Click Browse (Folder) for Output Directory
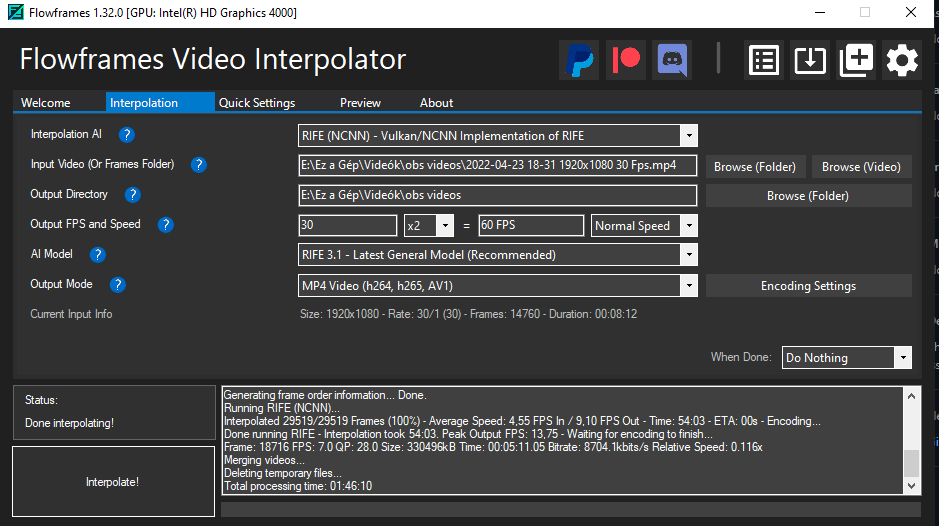The height and width of the screenshot is (526, 939). pos(808,196)
